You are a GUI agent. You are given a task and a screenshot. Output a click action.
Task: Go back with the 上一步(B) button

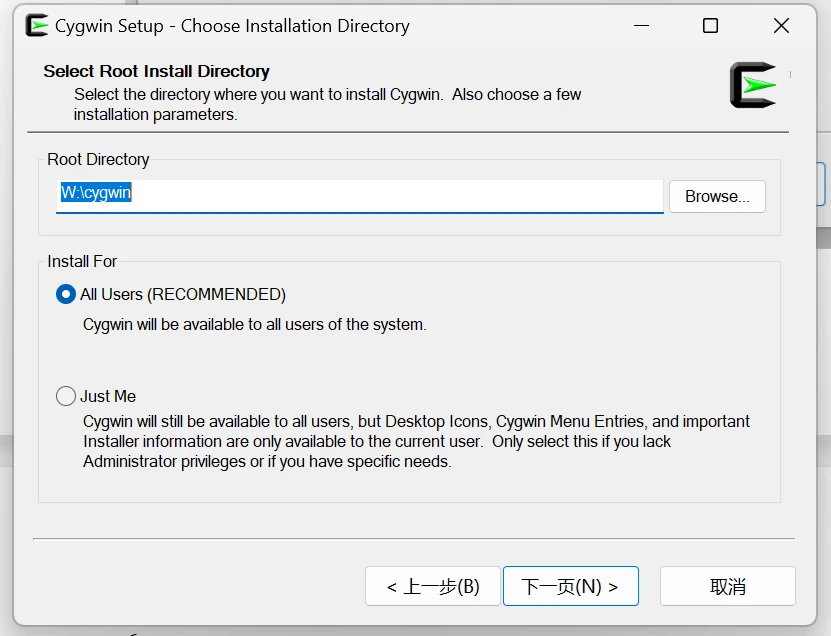click(432, 586)
